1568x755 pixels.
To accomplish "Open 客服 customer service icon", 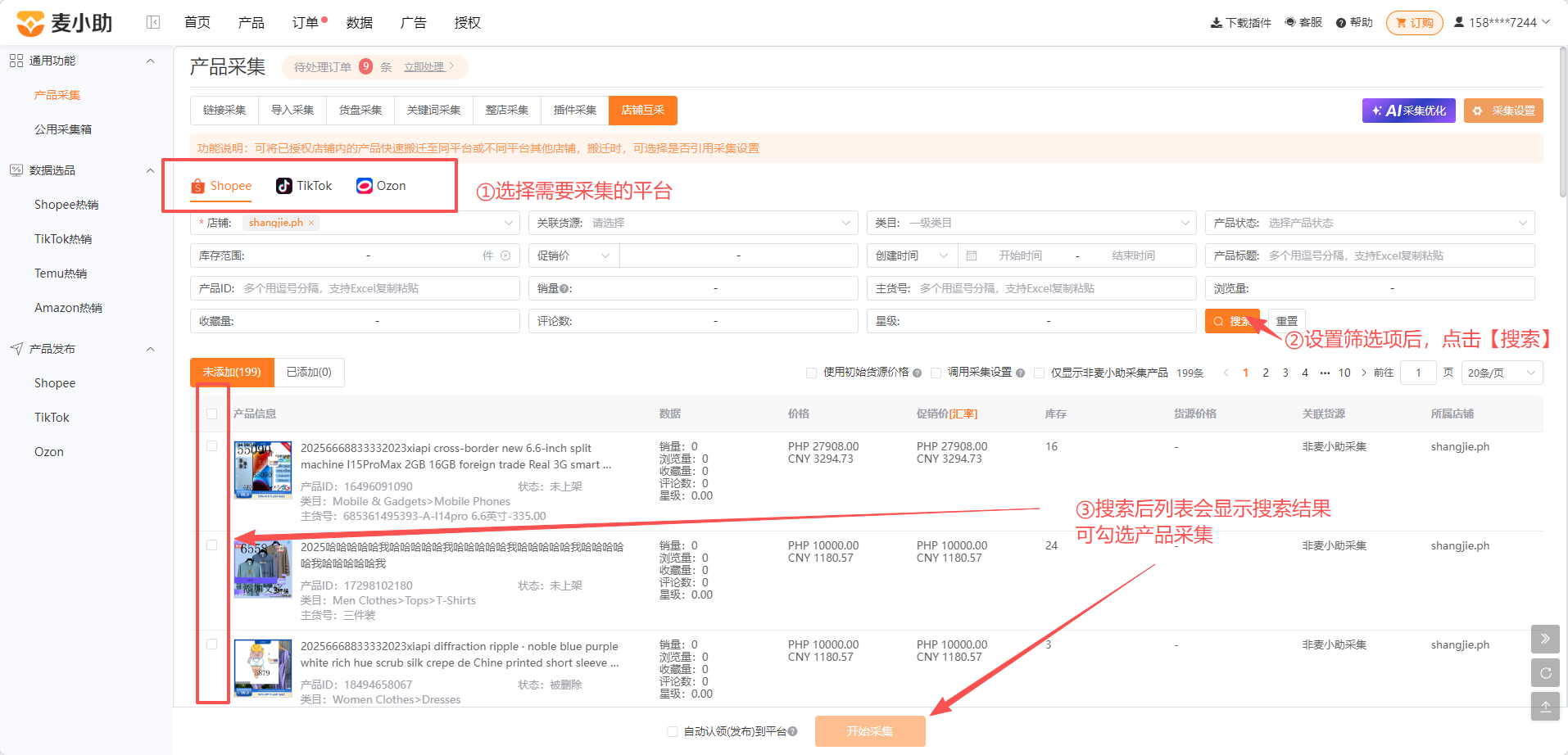I will point(1290,22).
